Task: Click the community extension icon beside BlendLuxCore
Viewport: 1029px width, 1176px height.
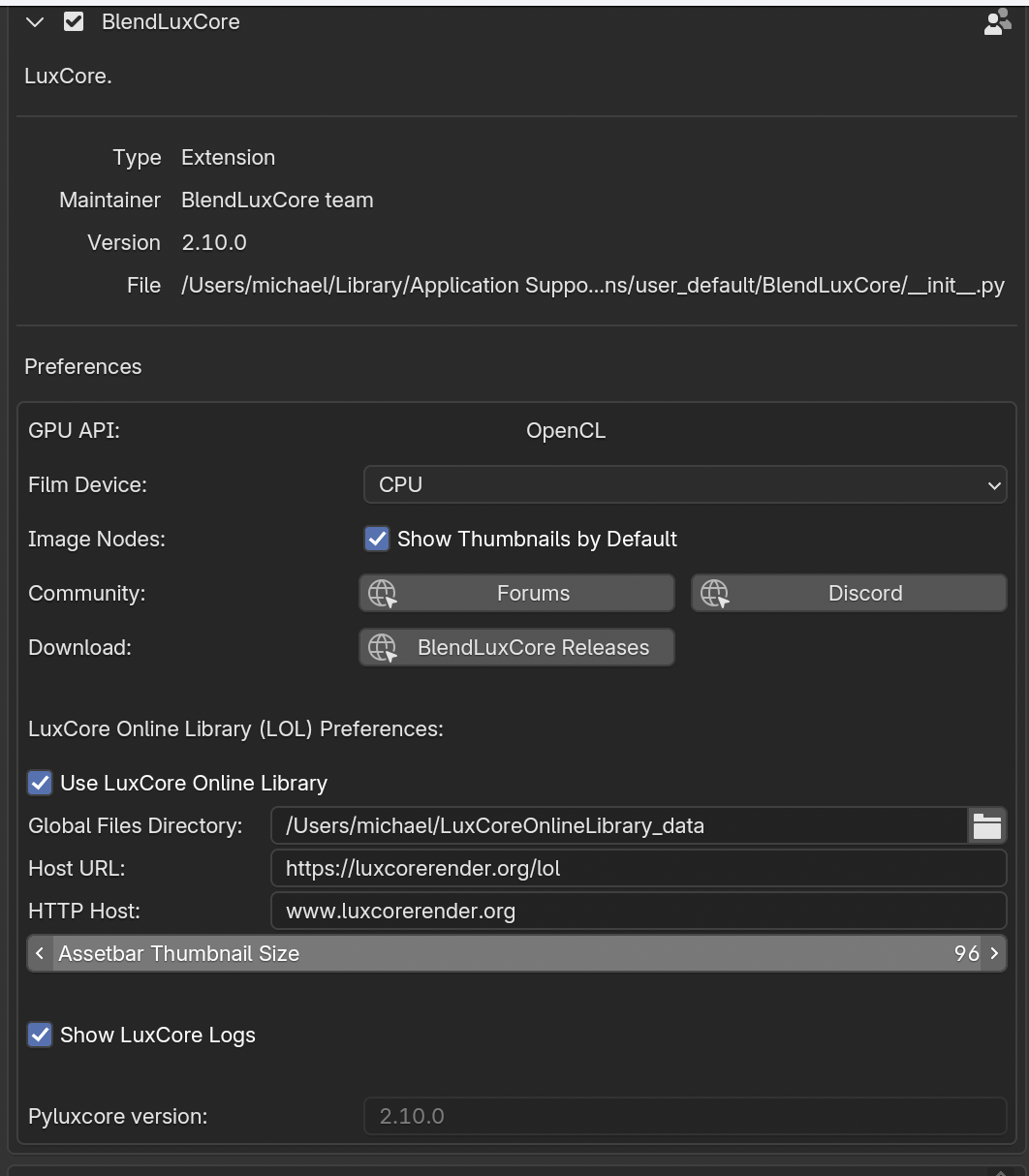Action: point(997,22)
